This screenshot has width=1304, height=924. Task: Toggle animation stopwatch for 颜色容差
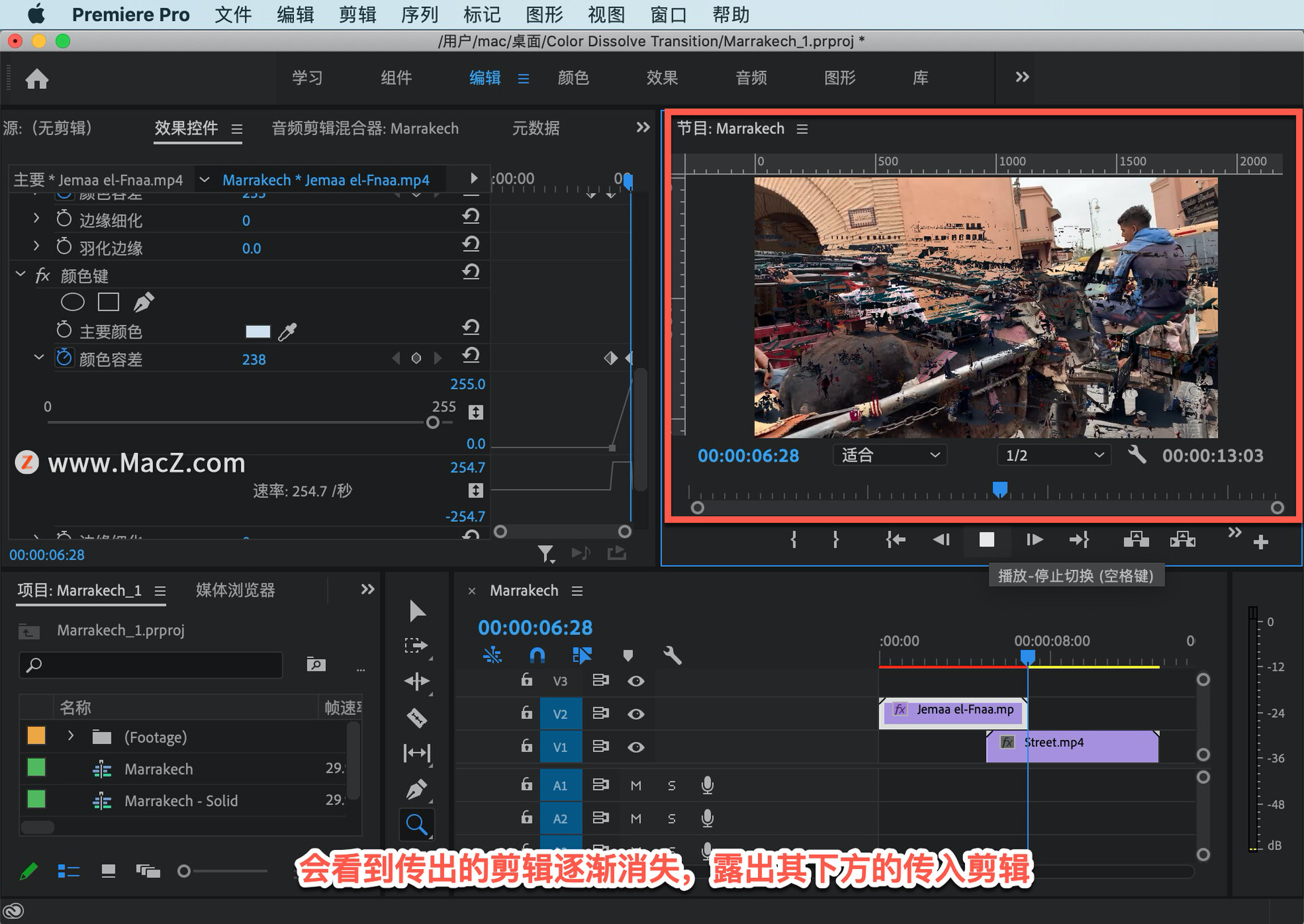tap(64, 358)
